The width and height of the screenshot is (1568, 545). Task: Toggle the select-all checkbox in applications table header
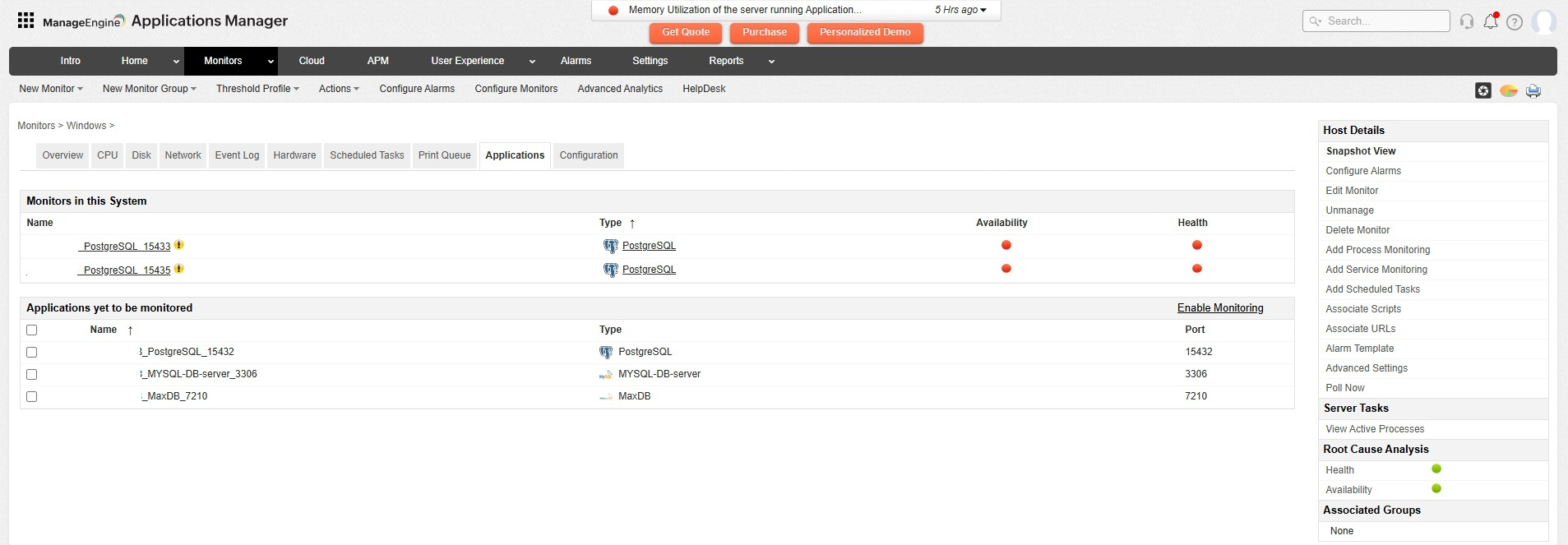click(32, 330)
